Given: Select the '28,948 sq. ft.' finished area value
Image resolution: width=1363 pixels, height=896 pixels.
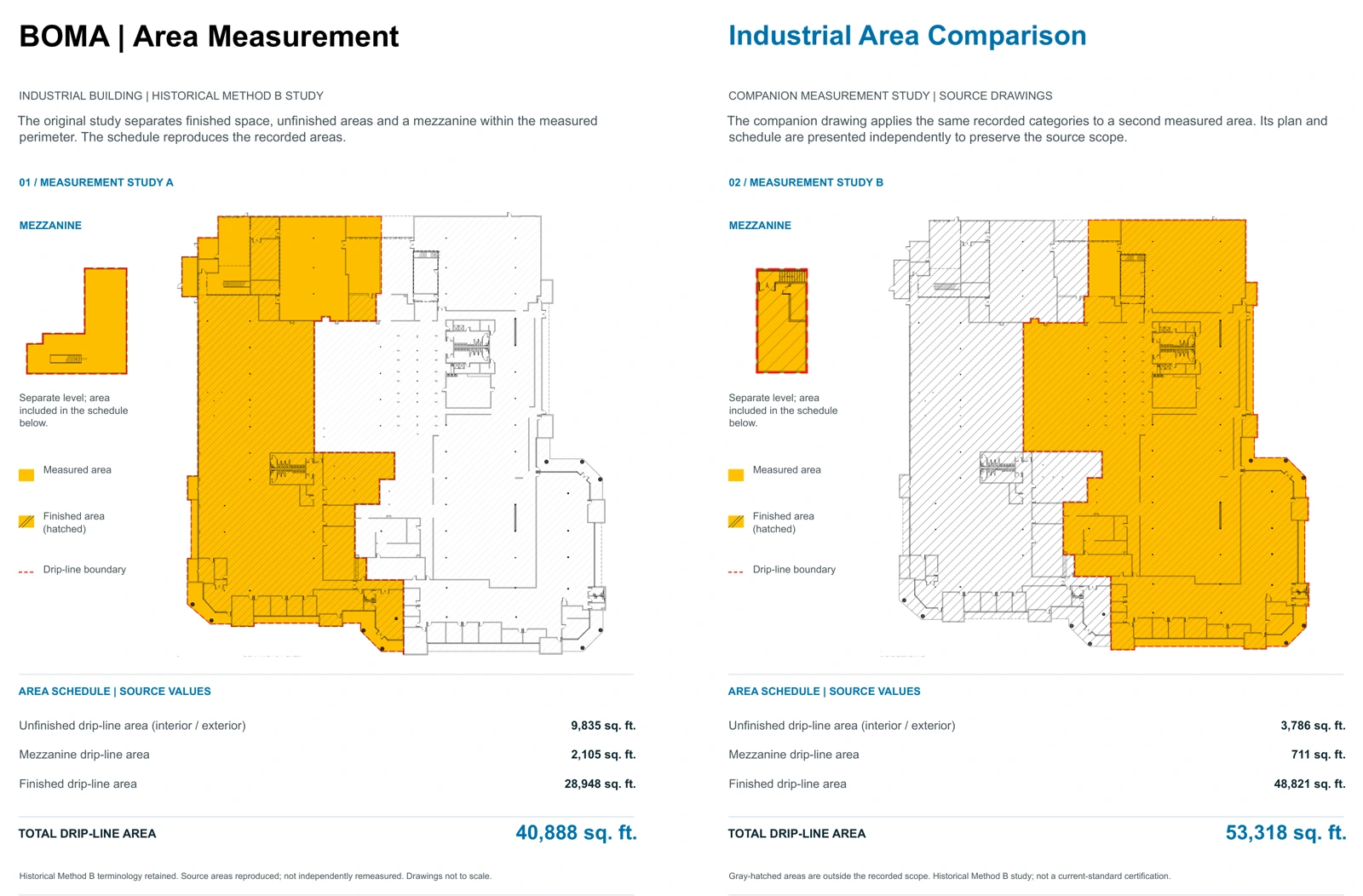Looking at the screenshot, I should (x=600, y=784).
